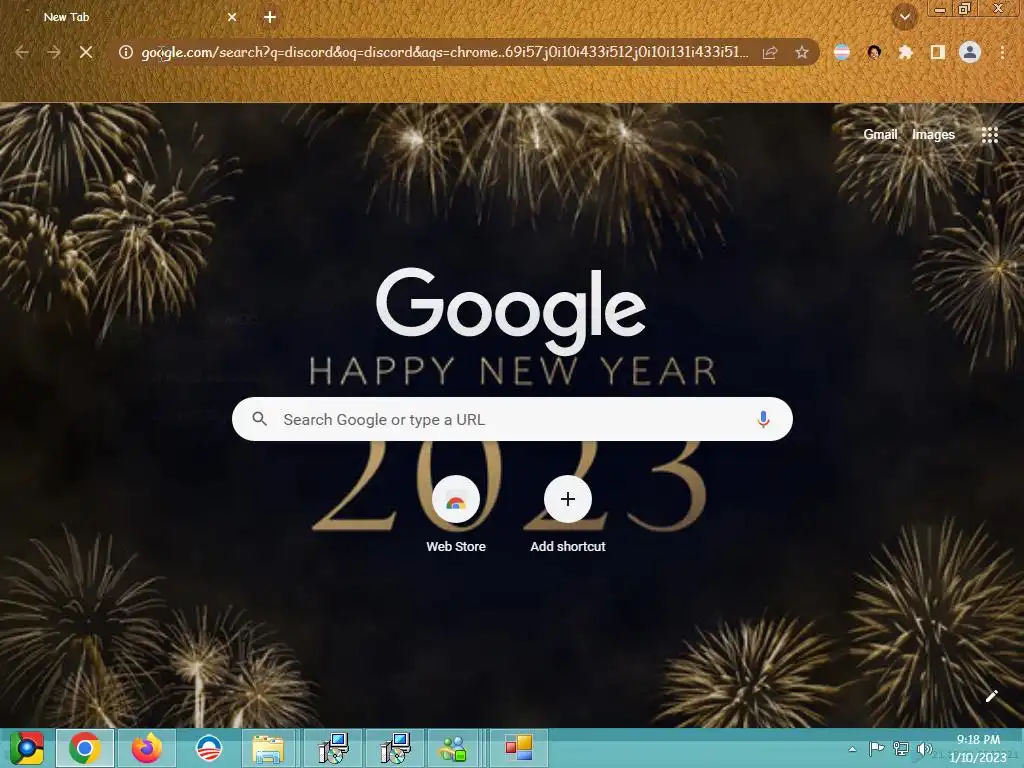The image size is (1024, 768).
Task: Open the avatar face extension icon
Action: tap(874, 52)
